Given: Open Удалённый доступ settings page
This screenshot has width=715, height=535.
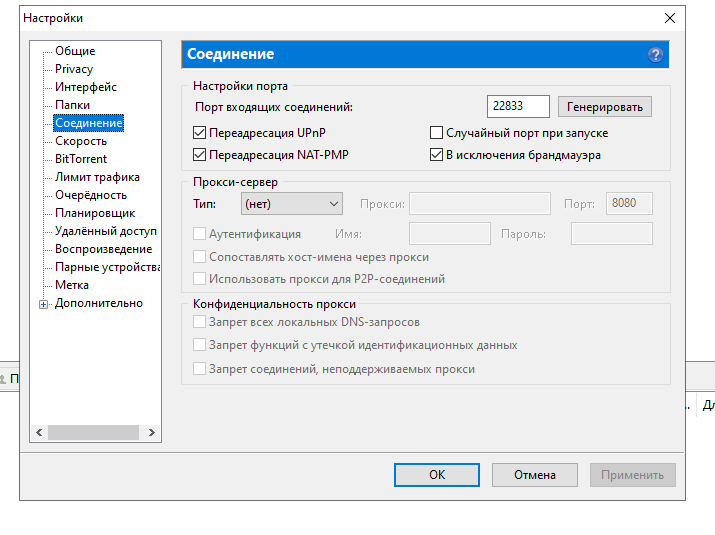Looking at the screenshot, I should click(105, 231).
